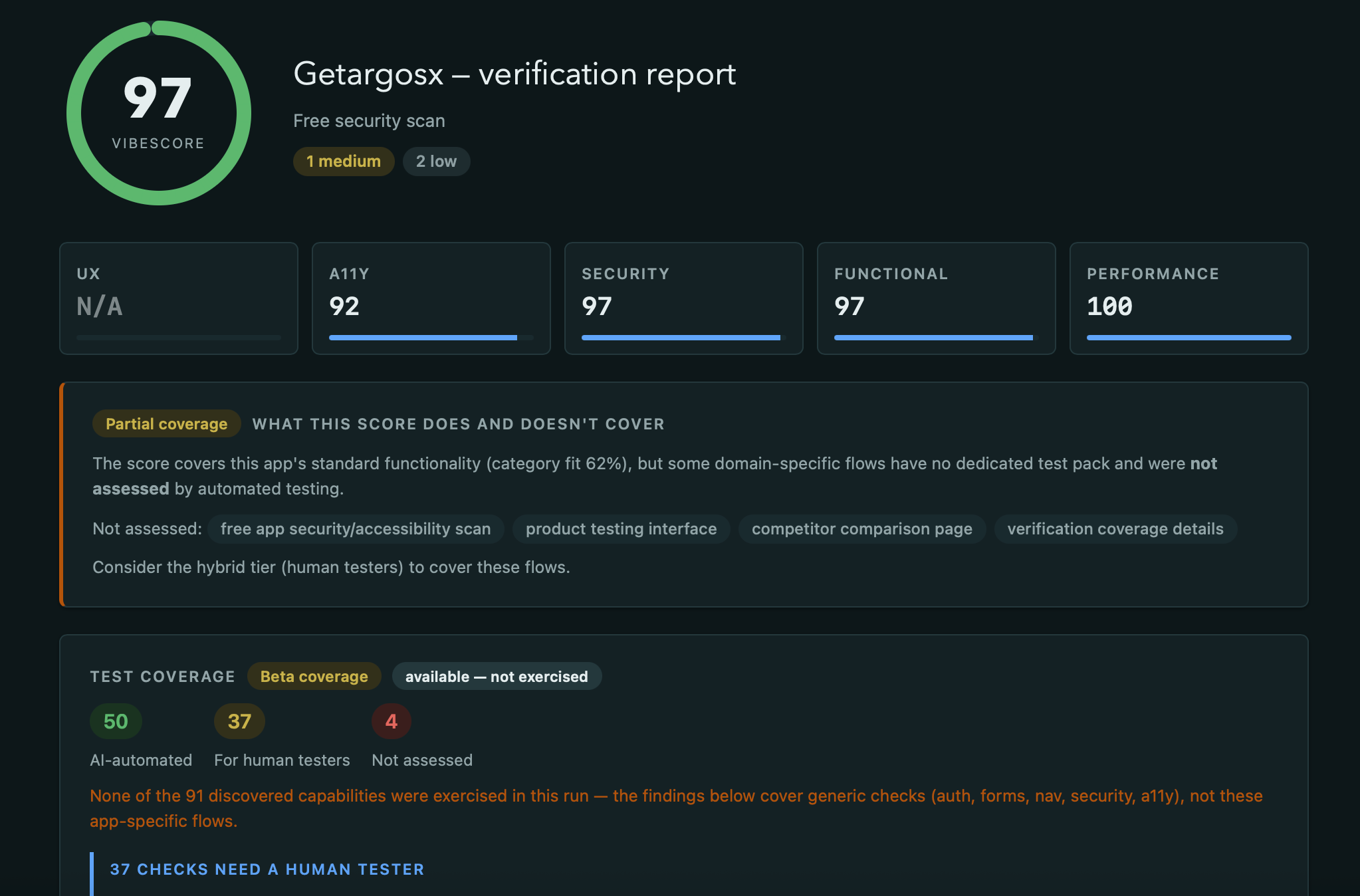Click the 37 human testers count badge
Viewport: 1360px width, 896px height.
239,721
